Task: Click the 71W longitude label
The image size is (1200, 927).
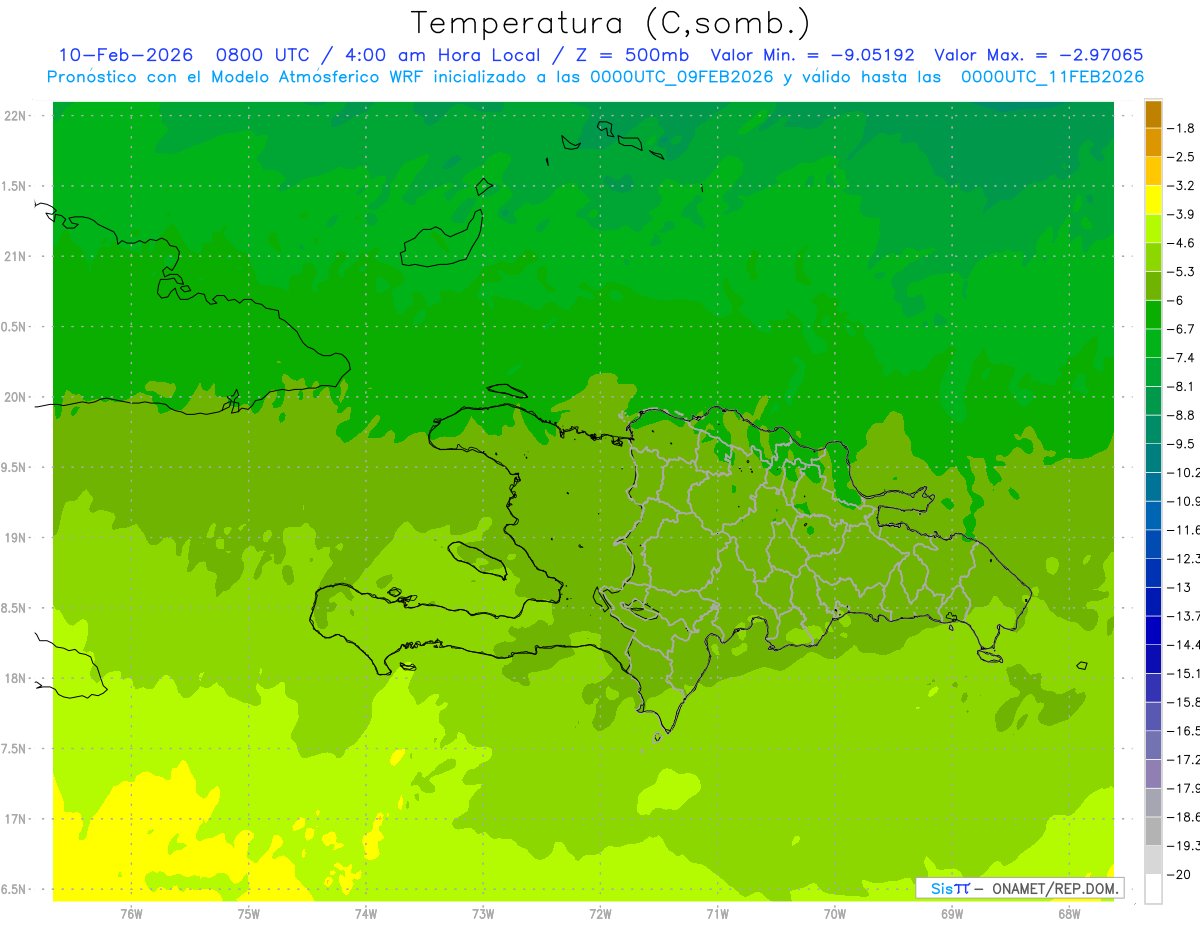Action: tap(717, 914)
